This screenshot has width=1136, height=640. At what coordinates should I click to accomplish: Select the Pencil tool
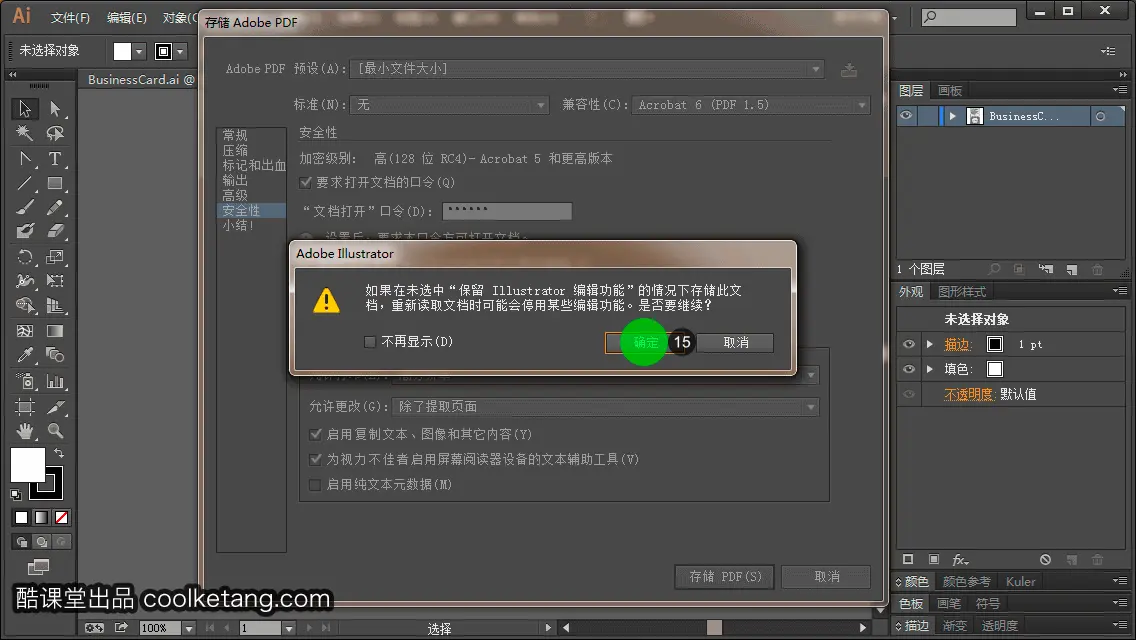[55, 207]
